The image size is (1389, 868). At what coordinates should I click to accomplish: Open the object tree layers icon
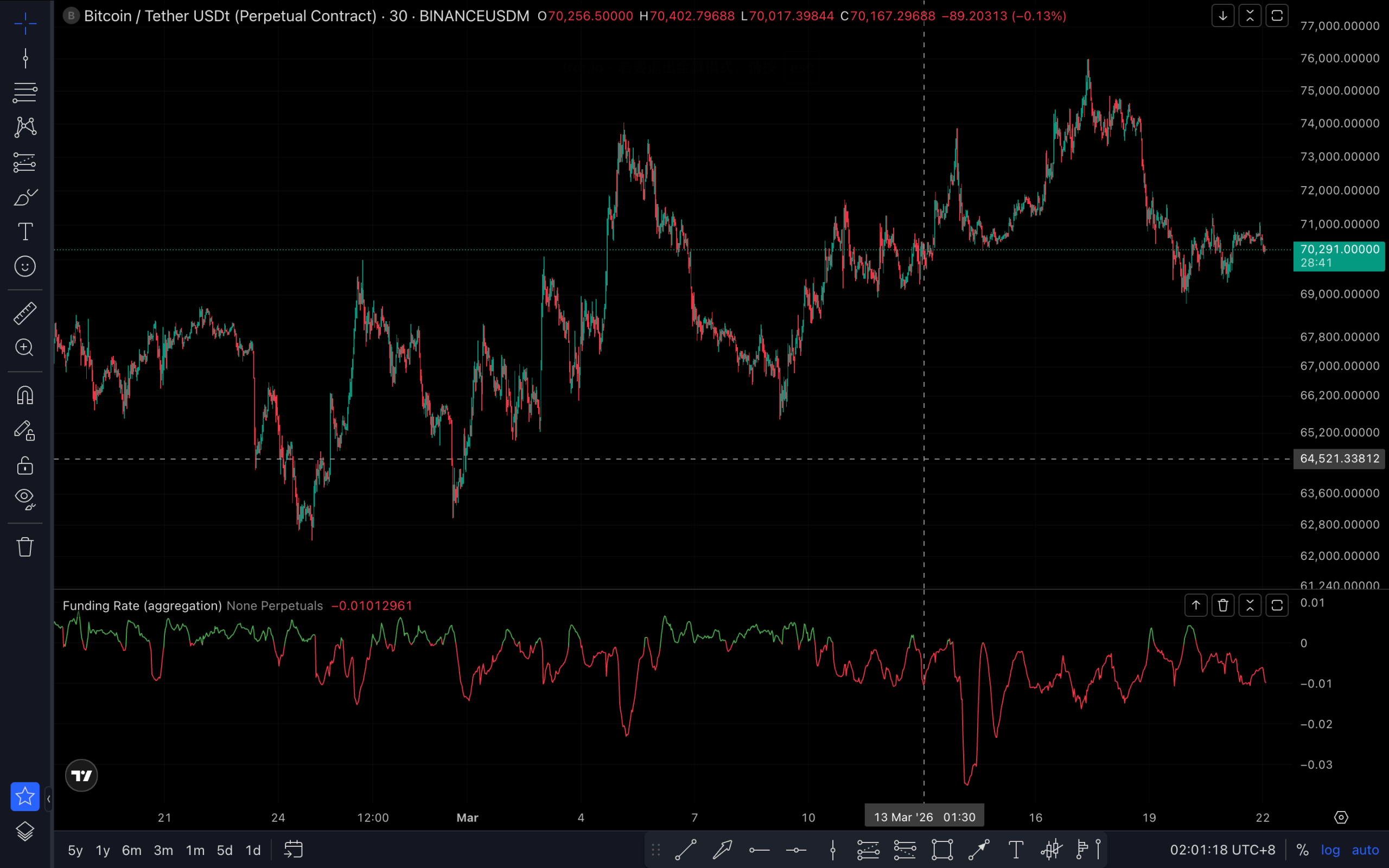point(26,831)
